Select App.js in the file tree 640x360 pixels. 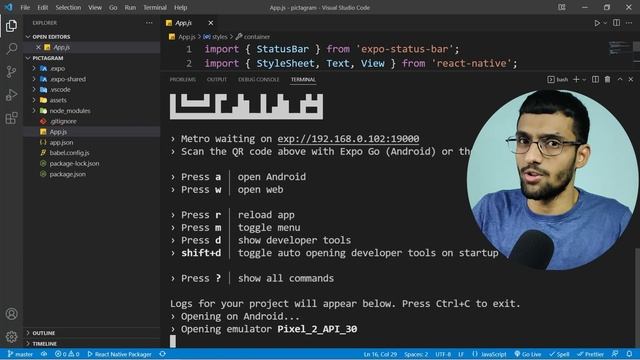click(92, 132)
